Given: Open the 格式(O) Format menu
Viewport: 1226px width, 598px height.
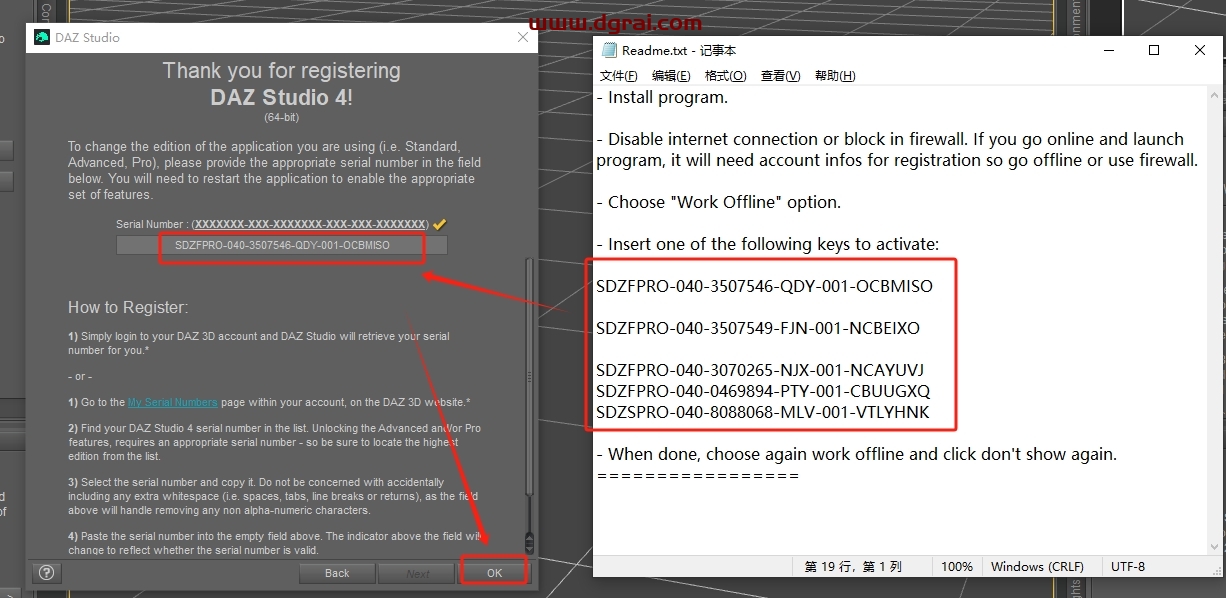Looking at the screenshot, I should pyautogui.click(x=725, y=76).
